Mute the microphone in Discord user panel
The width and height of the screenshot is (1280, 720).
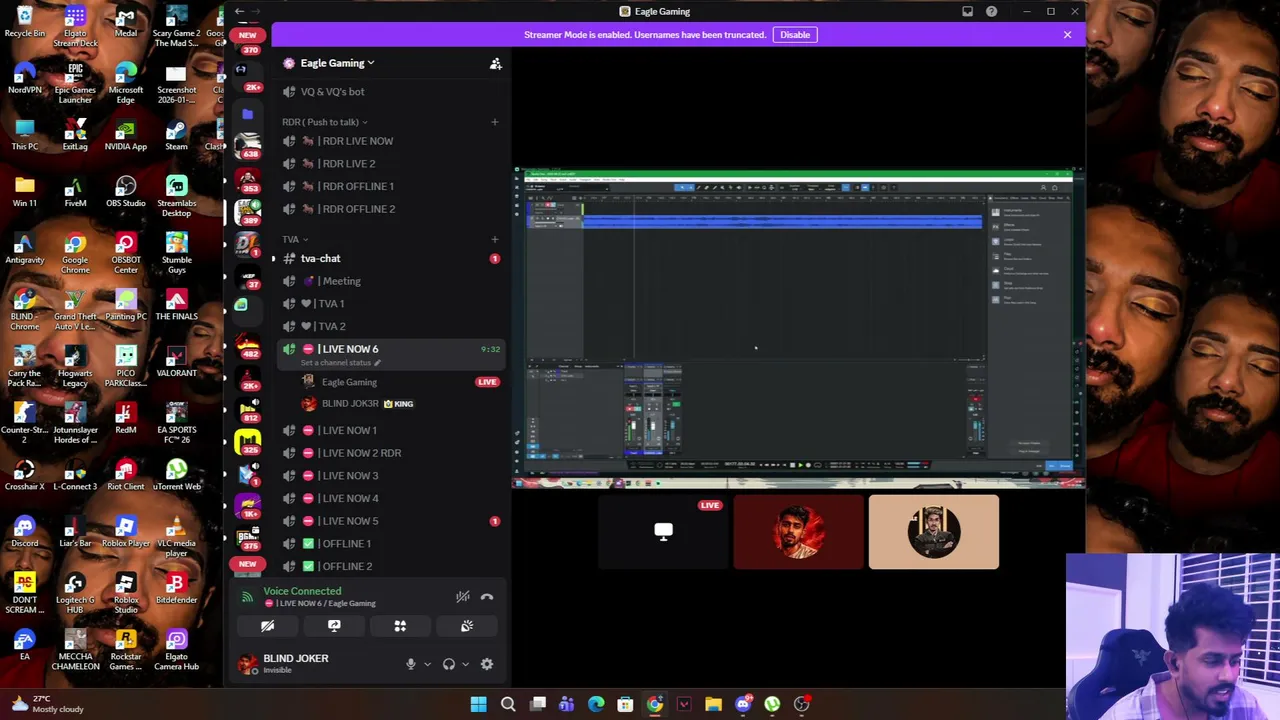click(x=410, y=664)
